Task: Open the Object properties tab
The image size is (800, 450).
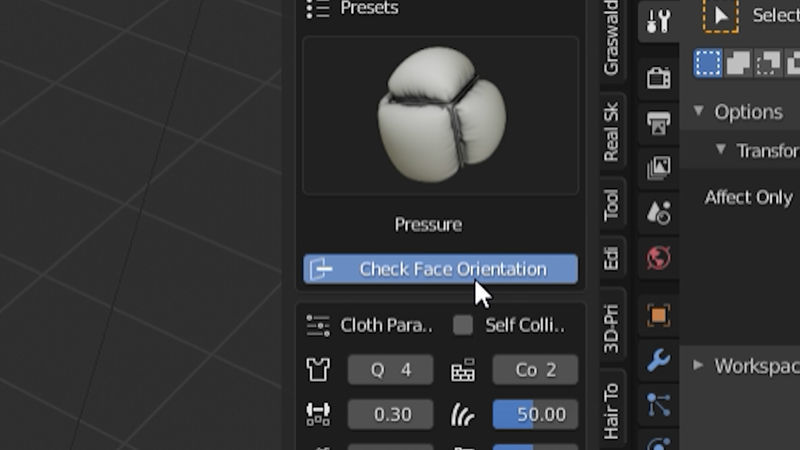Action: [x=658, y=315]
